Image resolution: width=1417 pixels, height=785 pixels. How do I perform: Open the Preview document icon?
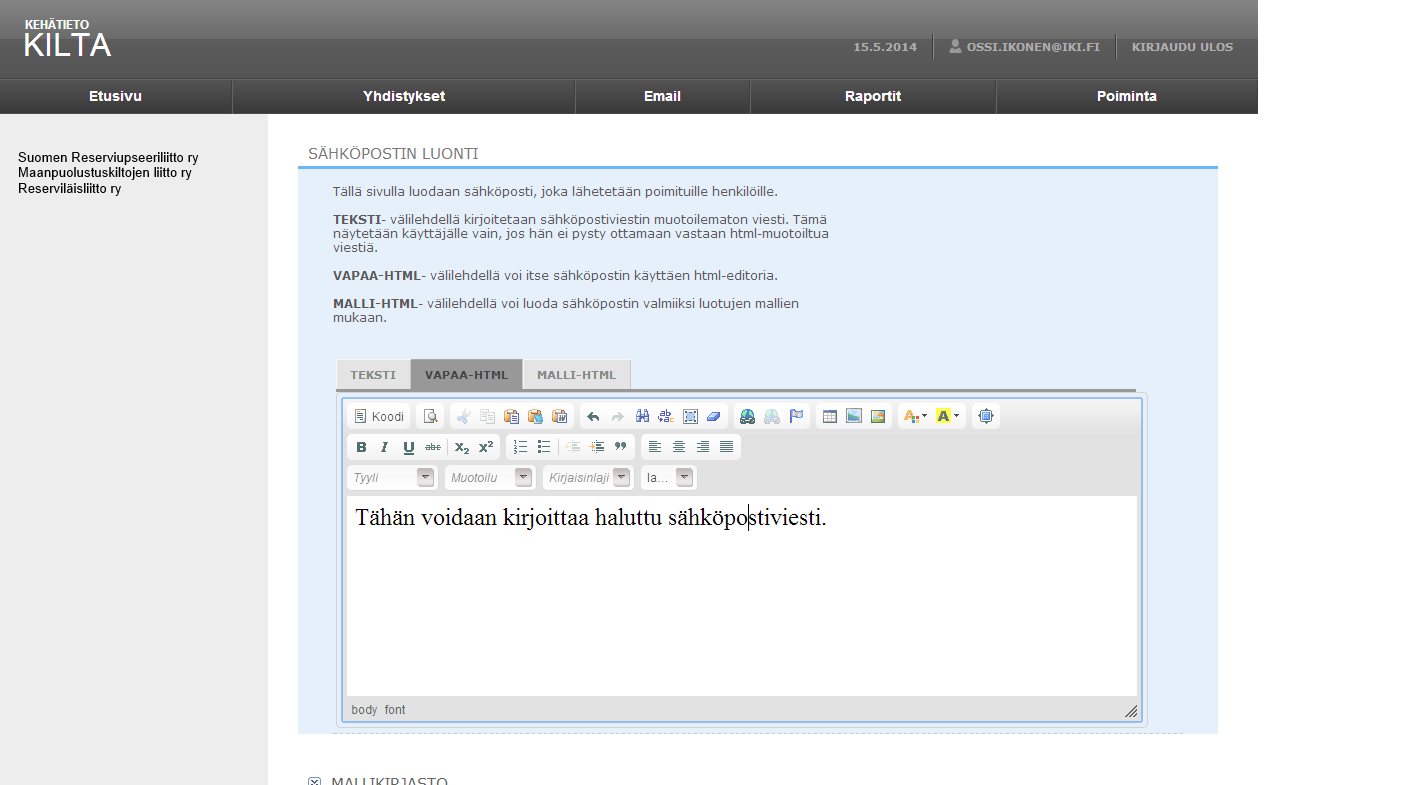(x=430, y=417)
